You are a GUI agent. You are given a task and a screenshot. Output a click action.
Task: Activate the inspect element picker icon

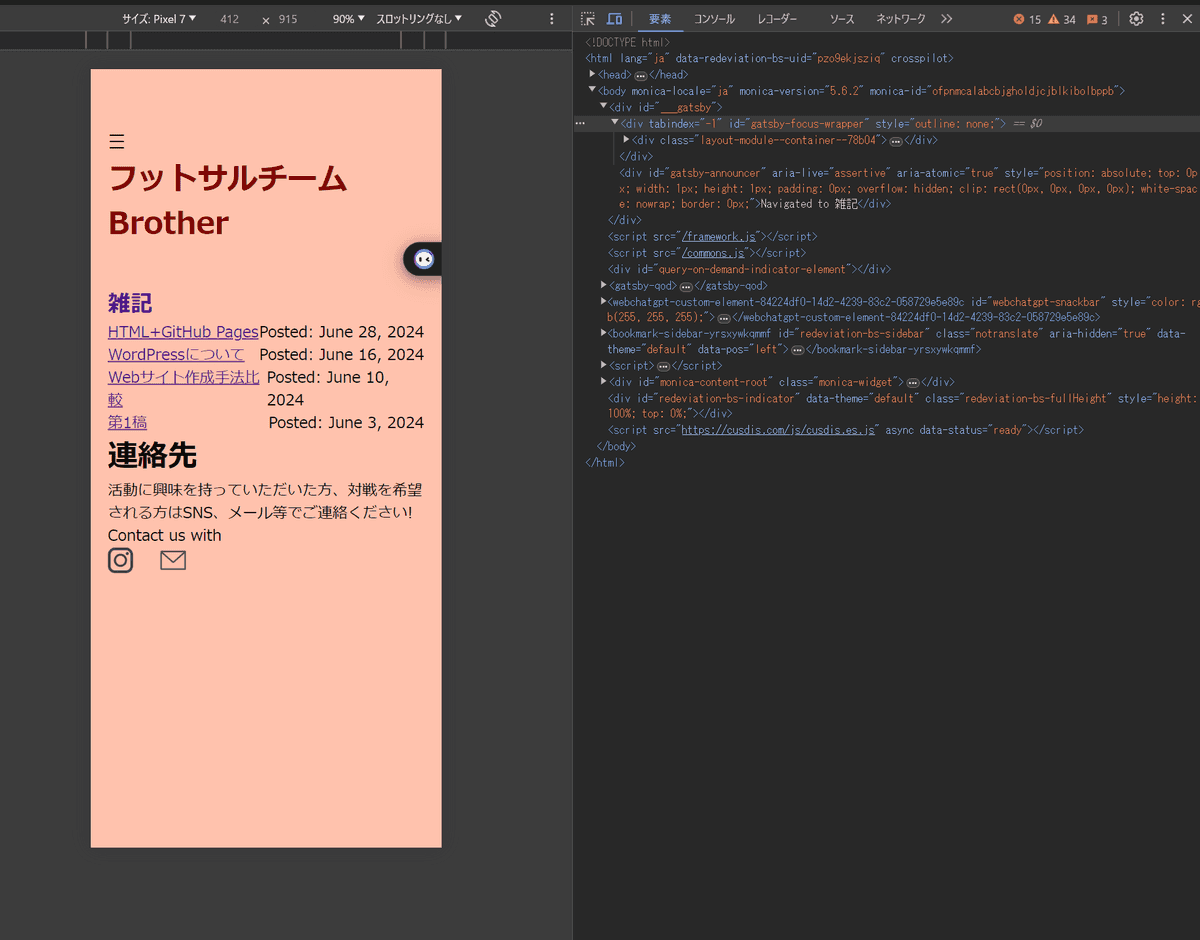pyautogui.click(x=588, y=19)
